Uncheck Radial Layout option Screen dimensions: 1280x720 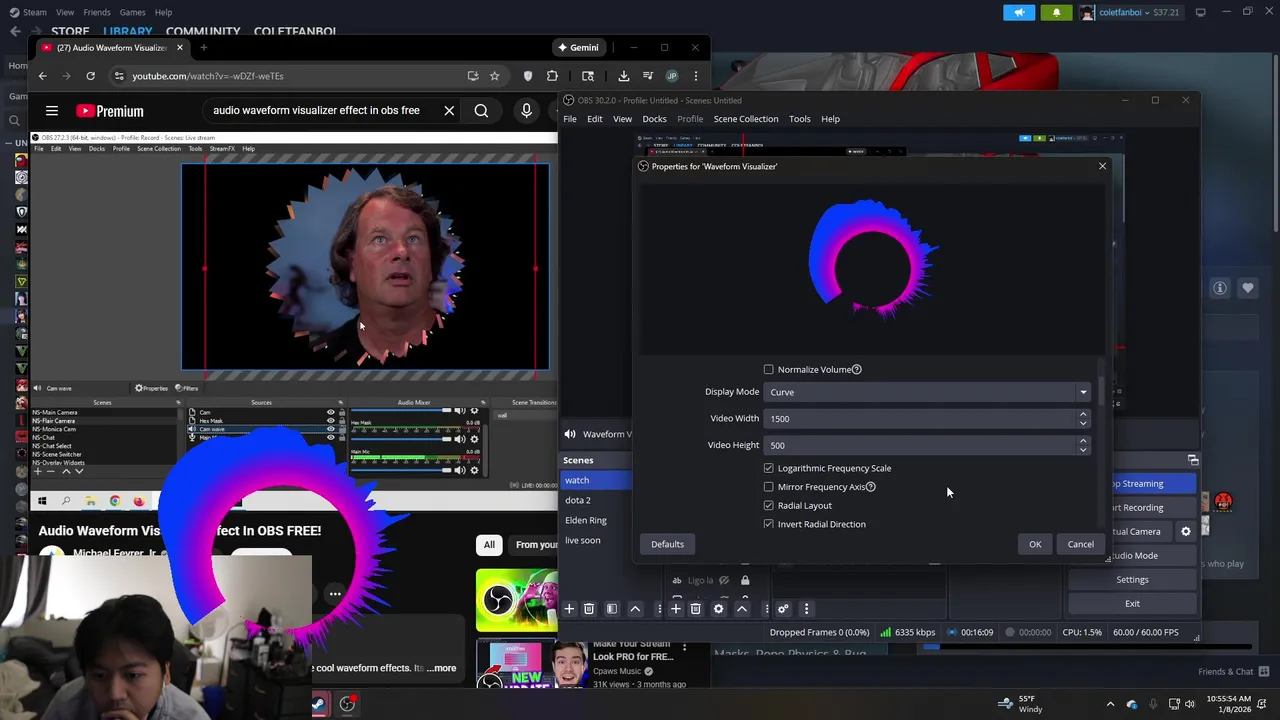768,506
